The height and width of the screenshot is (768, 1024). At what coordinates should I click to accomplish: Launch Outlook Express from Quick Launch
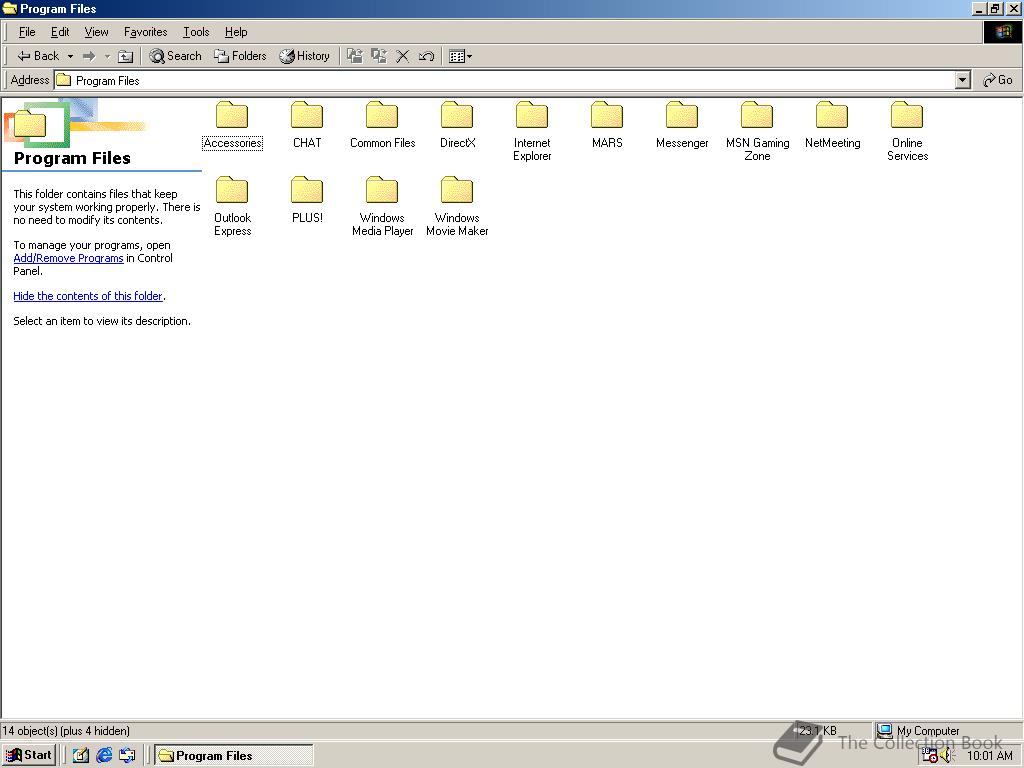coord(127,756)
